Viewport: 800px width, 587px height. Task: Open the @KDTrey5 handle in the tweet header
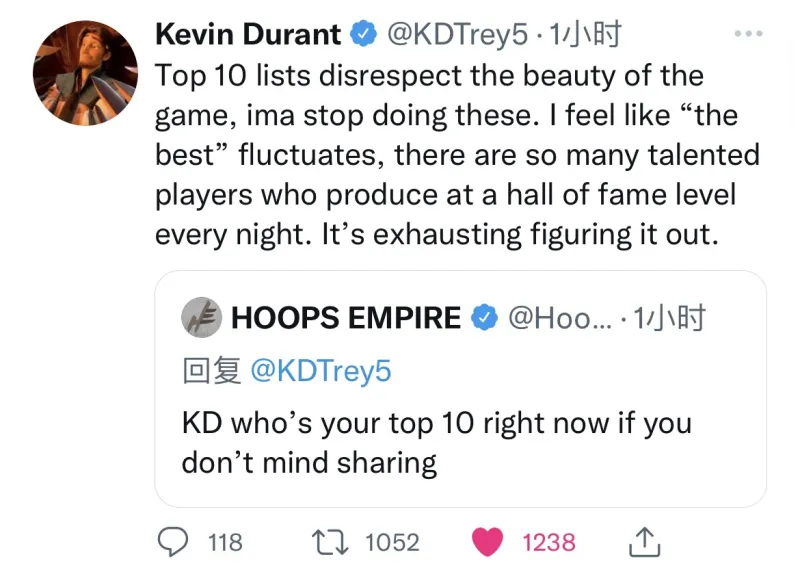(456, 35)
